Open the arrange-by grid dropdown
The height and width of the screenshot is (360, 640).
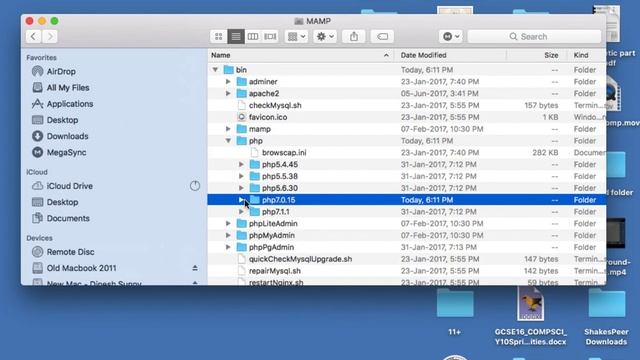pos(297,37)
